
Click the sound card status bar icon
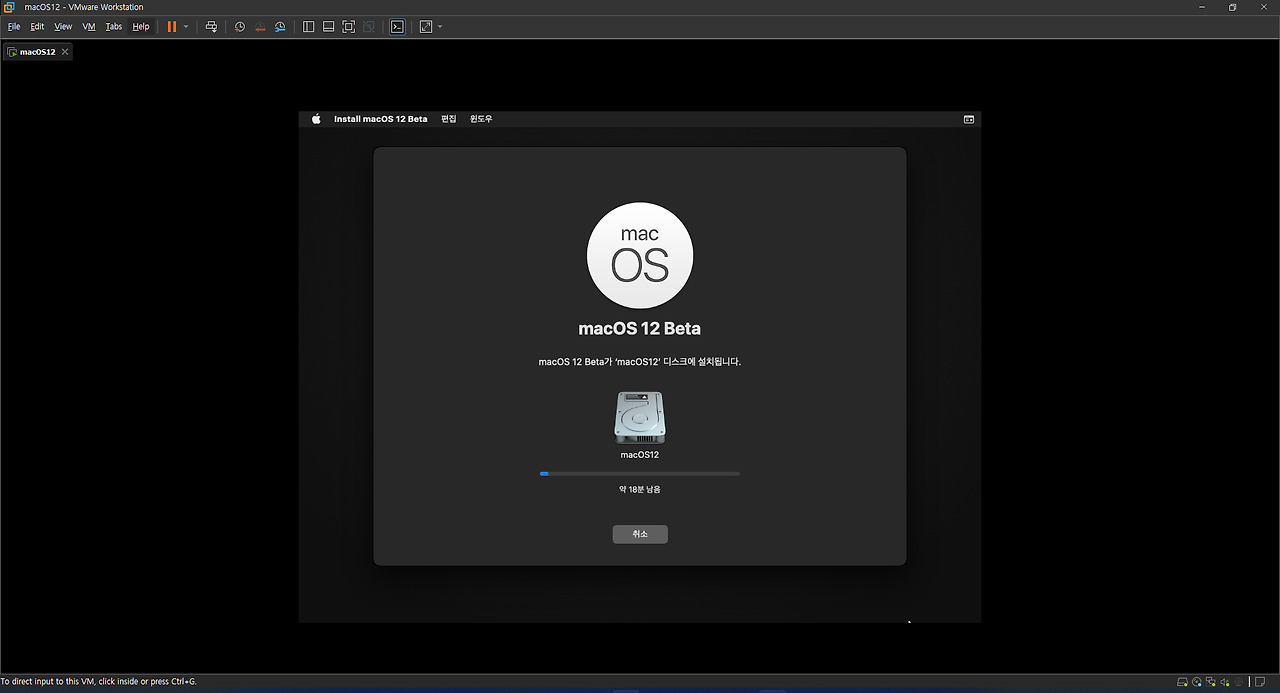point(1225,682)
